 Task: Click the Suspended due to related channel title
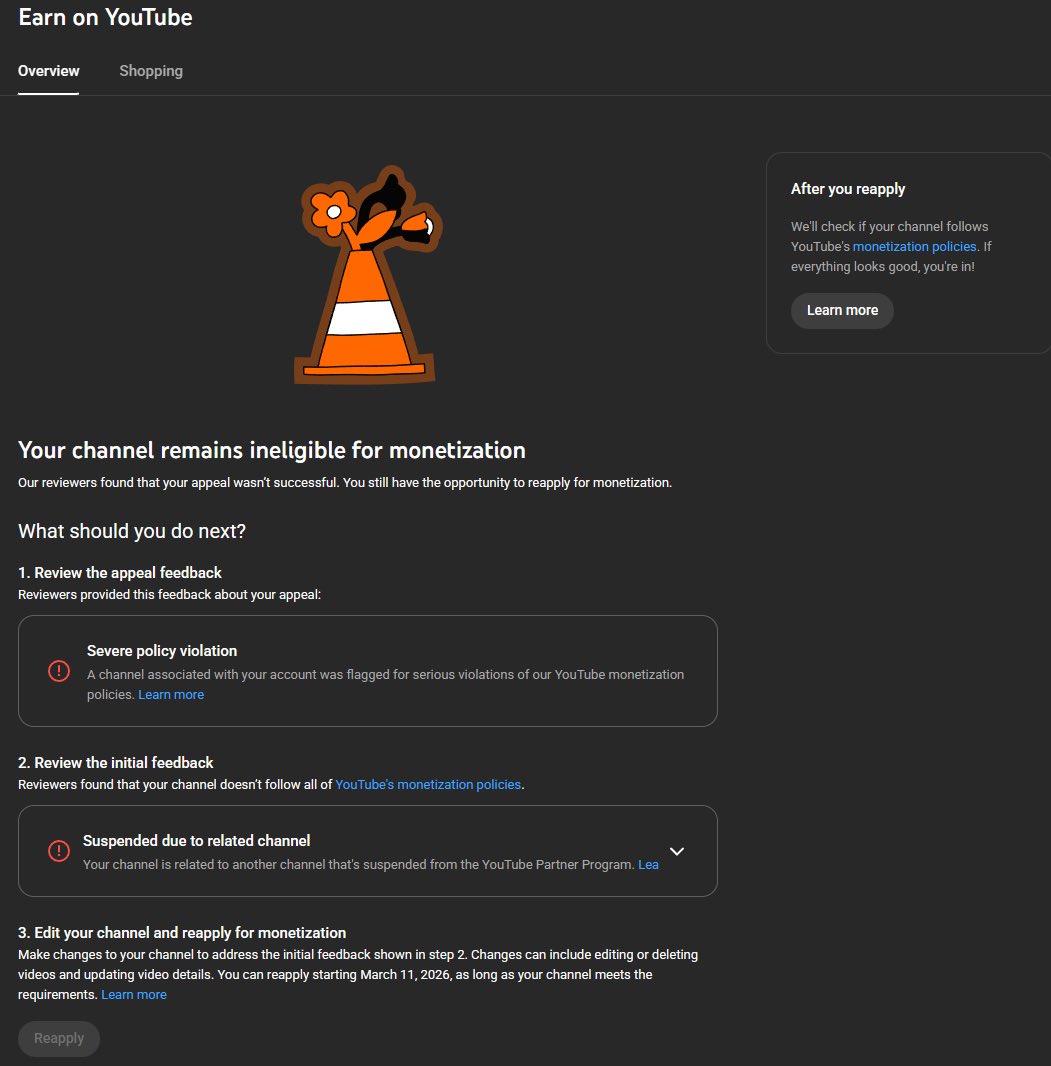click(x=196, y=841)
